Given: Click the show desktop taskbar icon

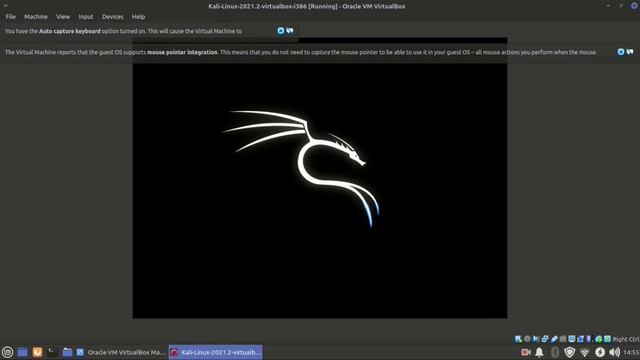Looking at the screenshot, I should 22,352.
